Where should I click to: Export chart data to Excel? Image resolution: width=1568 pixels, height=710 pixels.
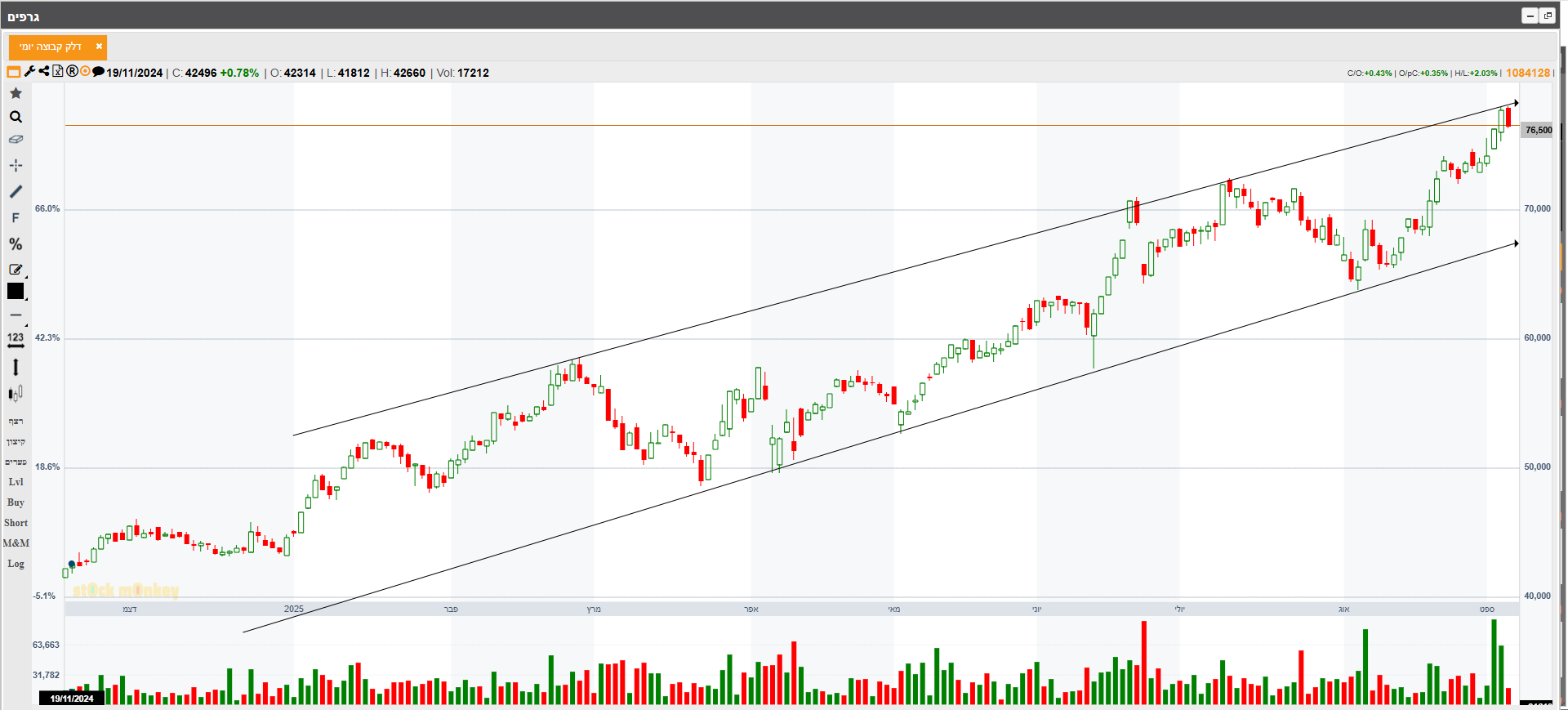pyautogui.click(x=58, y=72)
